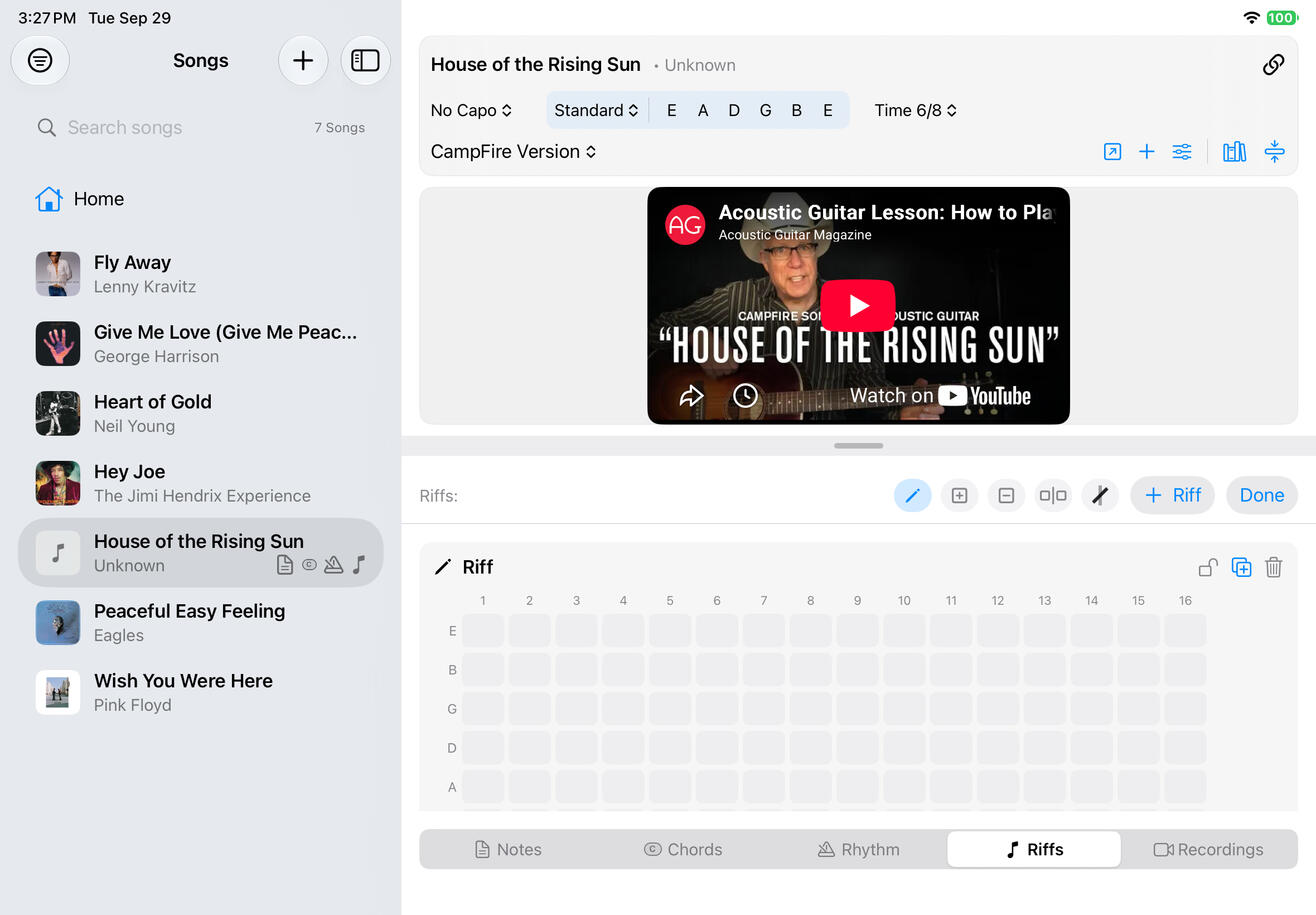Click column 16 cell on the B string

tap(1185, 670)
